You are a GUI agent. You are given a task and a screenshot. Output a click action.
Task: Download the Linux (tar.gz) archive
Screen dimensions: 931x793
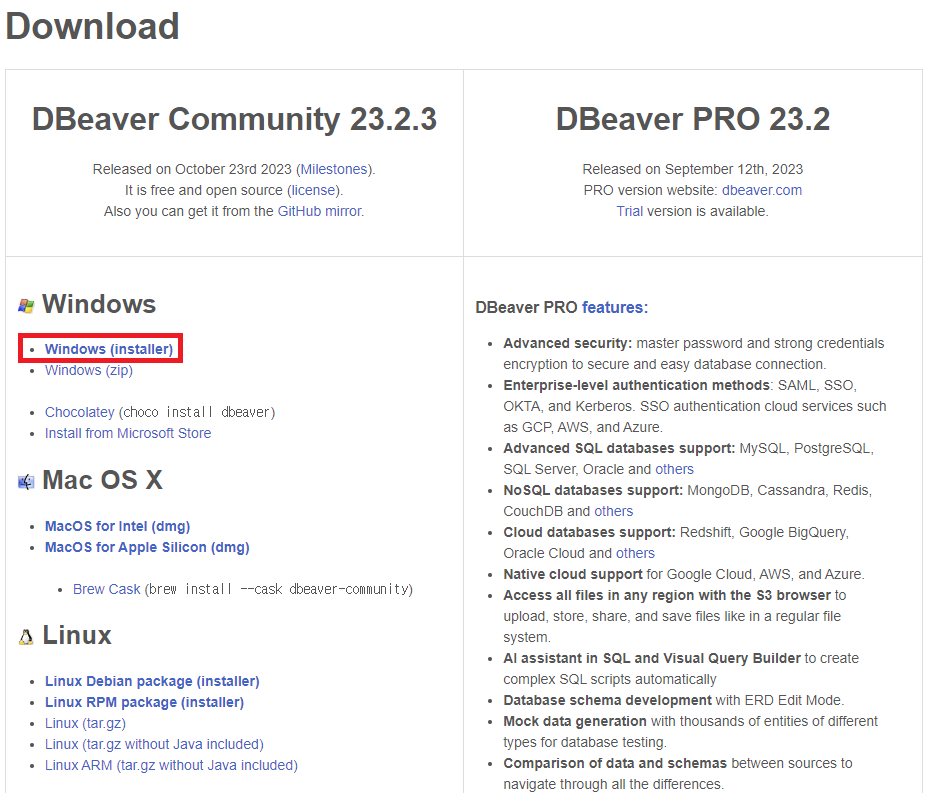pos(86,724)
